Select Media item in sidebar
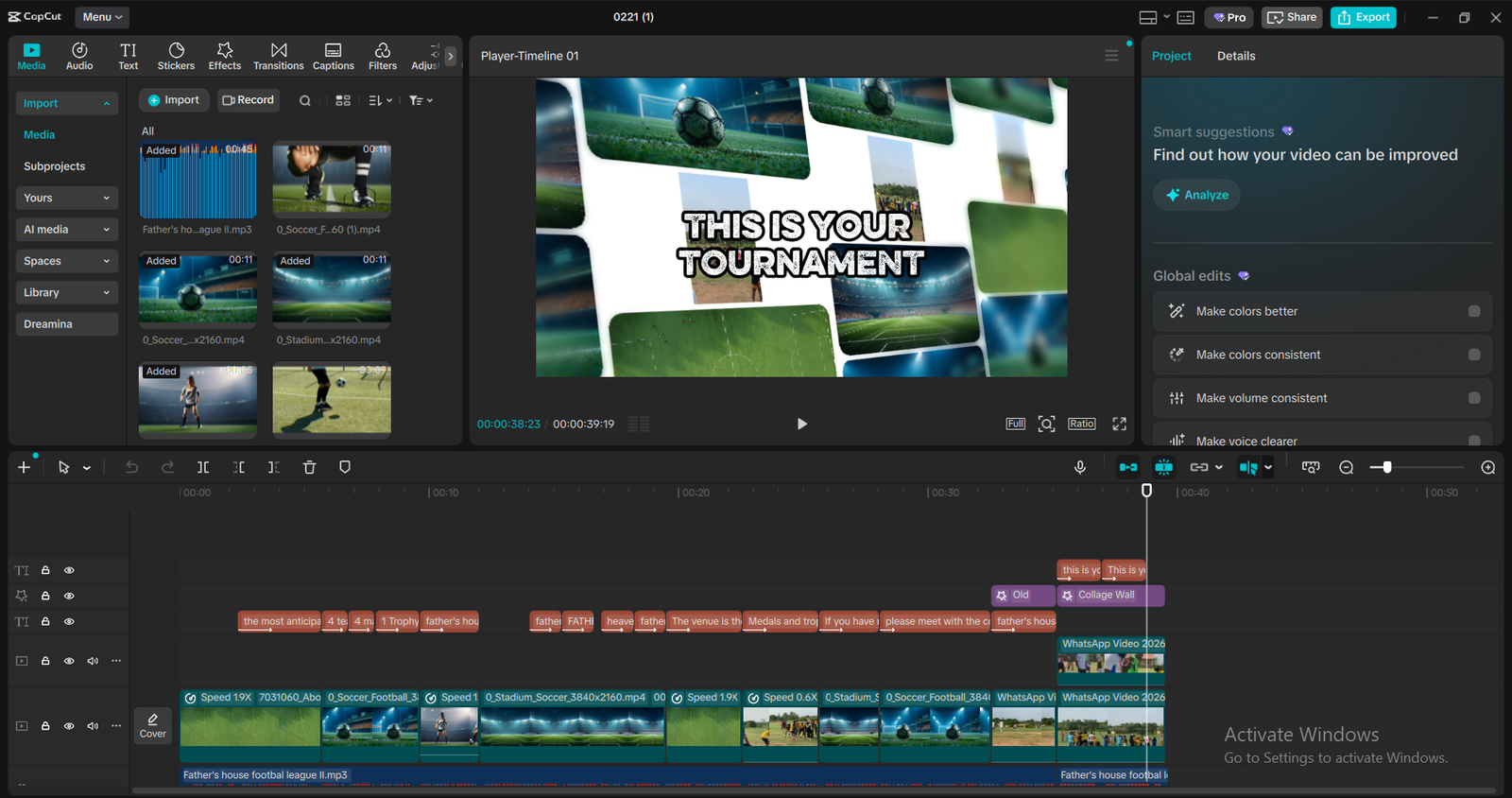The height and width of the screenshot is (798, 1512). point(40,134)
